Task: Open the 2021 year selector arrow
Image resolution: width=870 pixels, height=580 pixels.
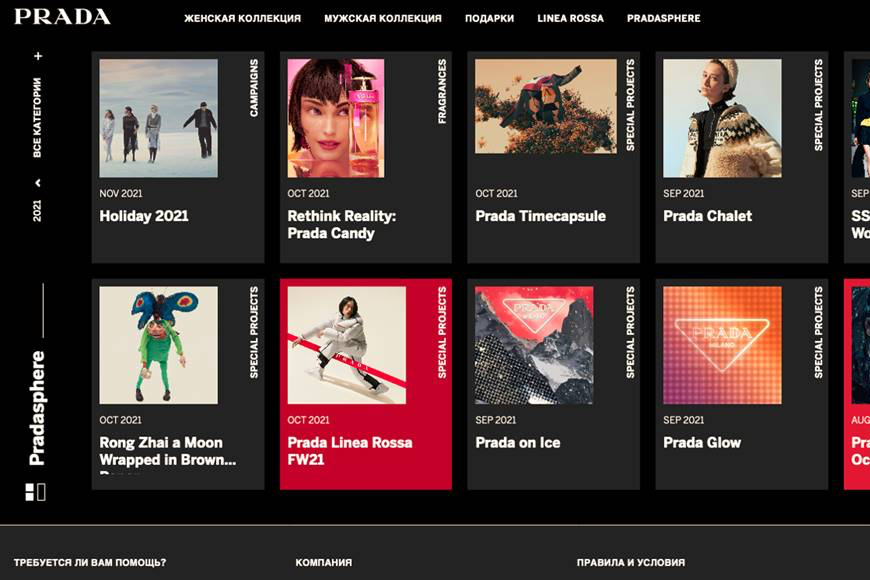Action: pos(38,183)
